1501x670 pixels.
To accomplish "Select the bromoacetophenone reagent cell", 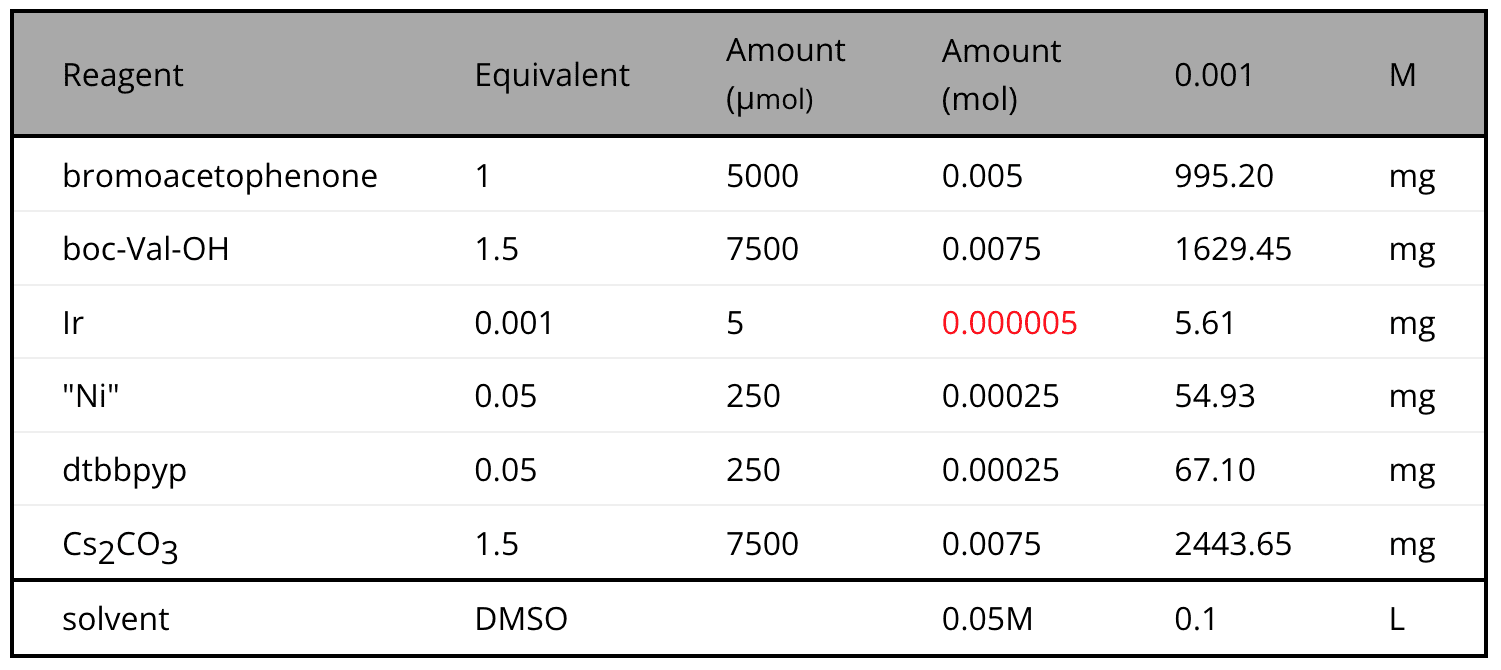I will pos(220,177).
